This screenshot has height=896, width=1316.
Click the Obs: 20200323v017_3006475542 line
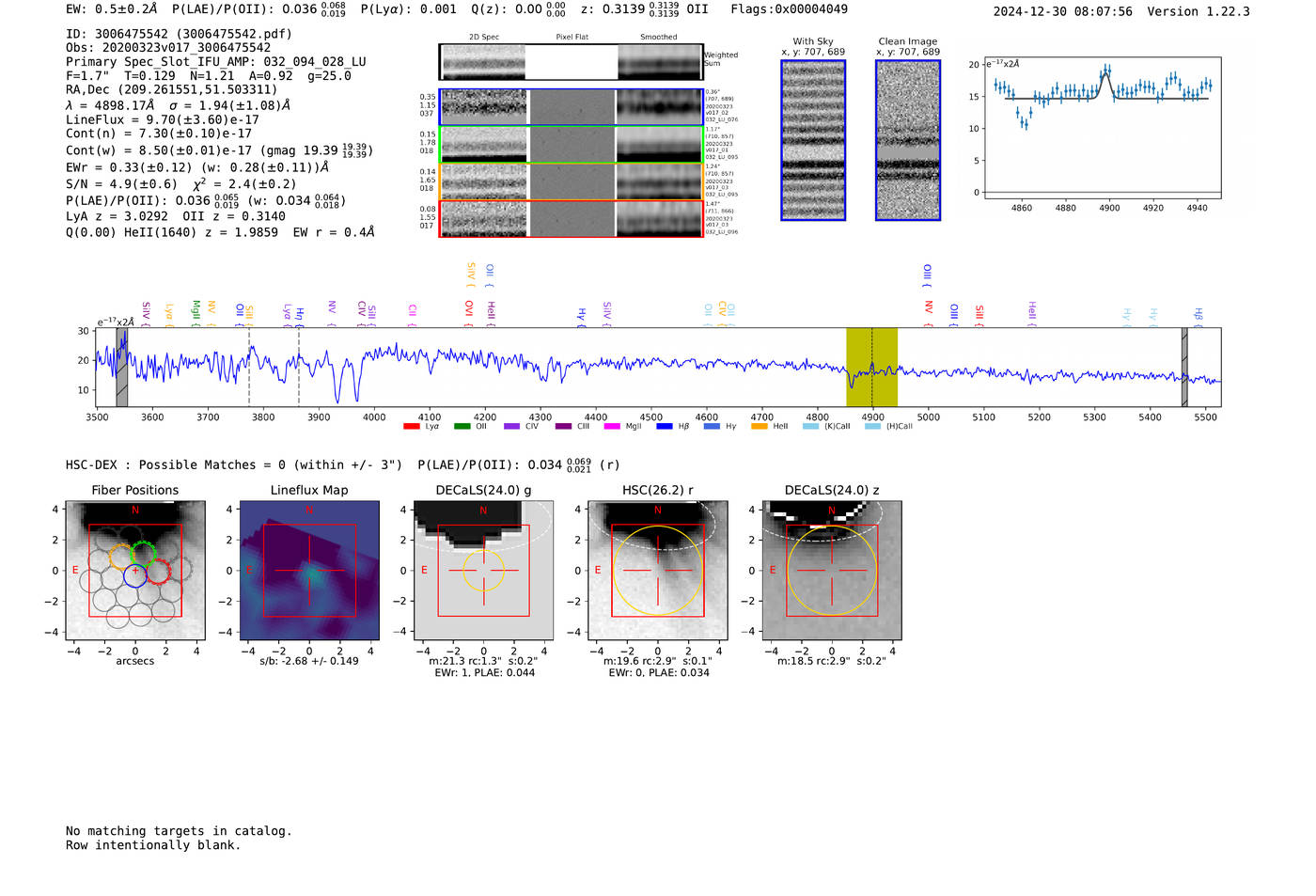168,48
